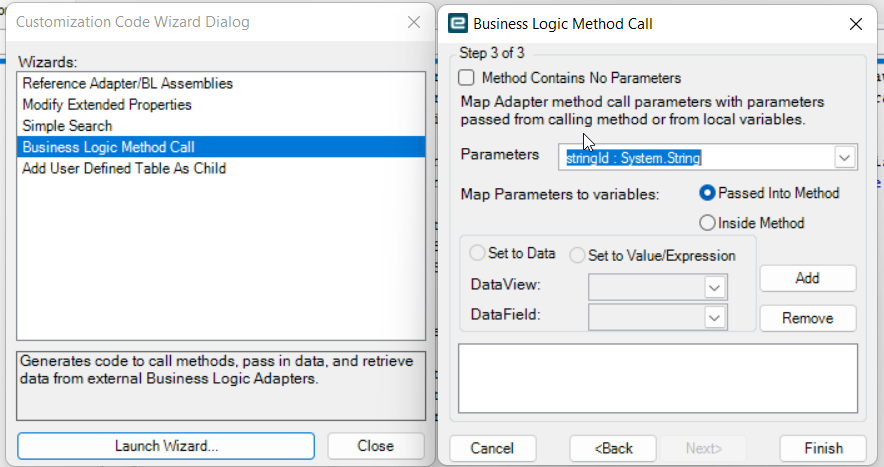The width and height of the screenshot is (884, 467).
Task: Choose Set to Value/Expression option
Action: [x=577, y=255]
